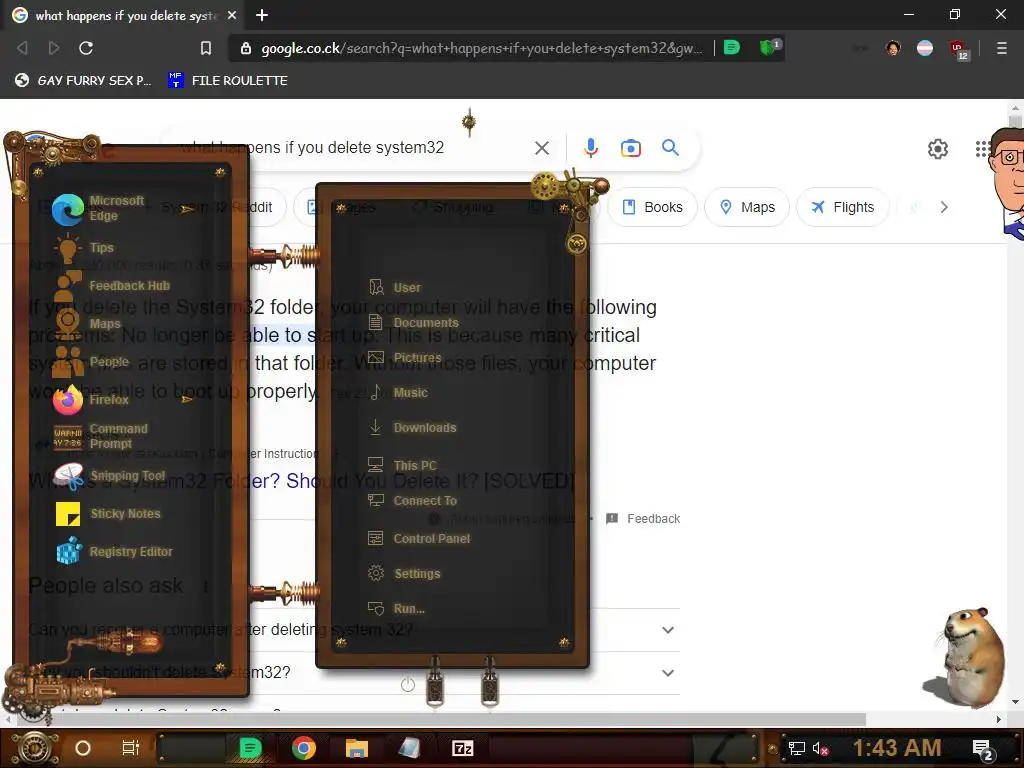Search by image with camera icon
Screen dimensions: 1024x768
630,148
